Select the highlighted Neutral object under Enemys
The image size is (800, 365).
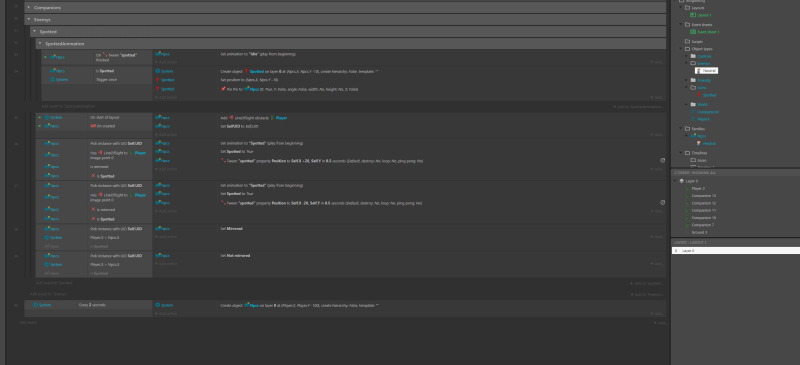point(707,70)
